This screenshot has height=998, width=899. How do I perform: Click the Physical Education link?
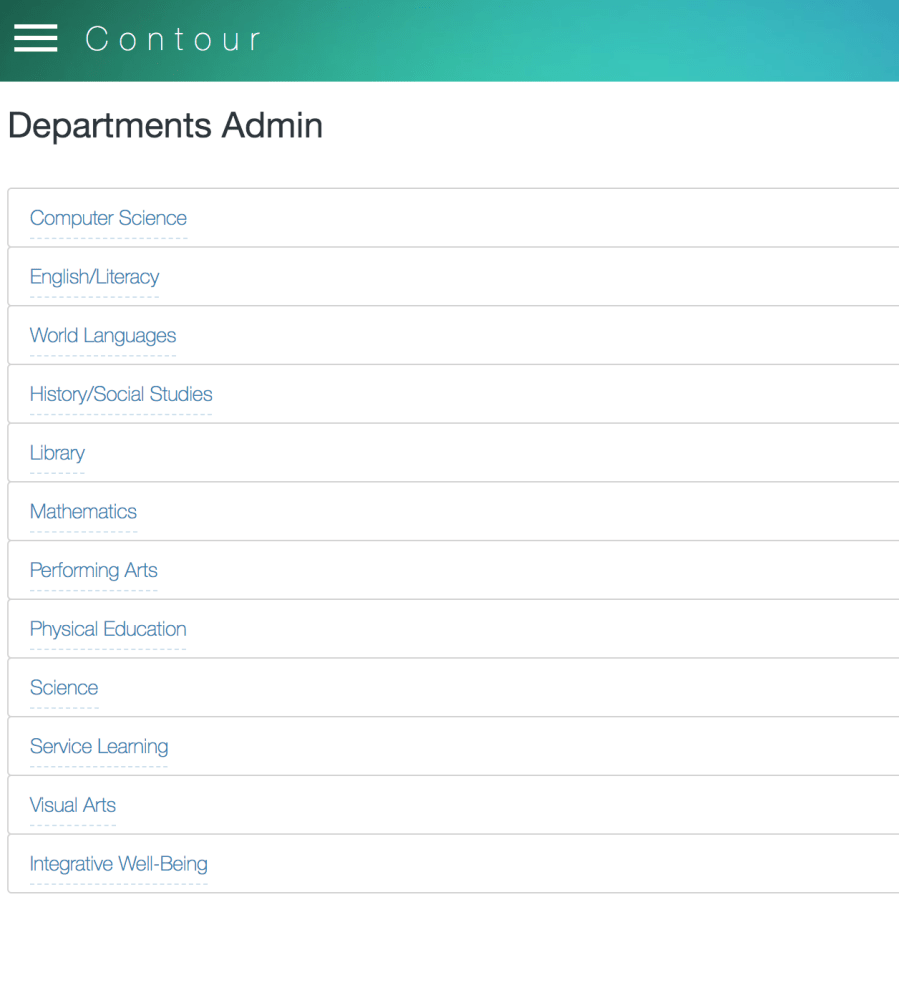108,629
